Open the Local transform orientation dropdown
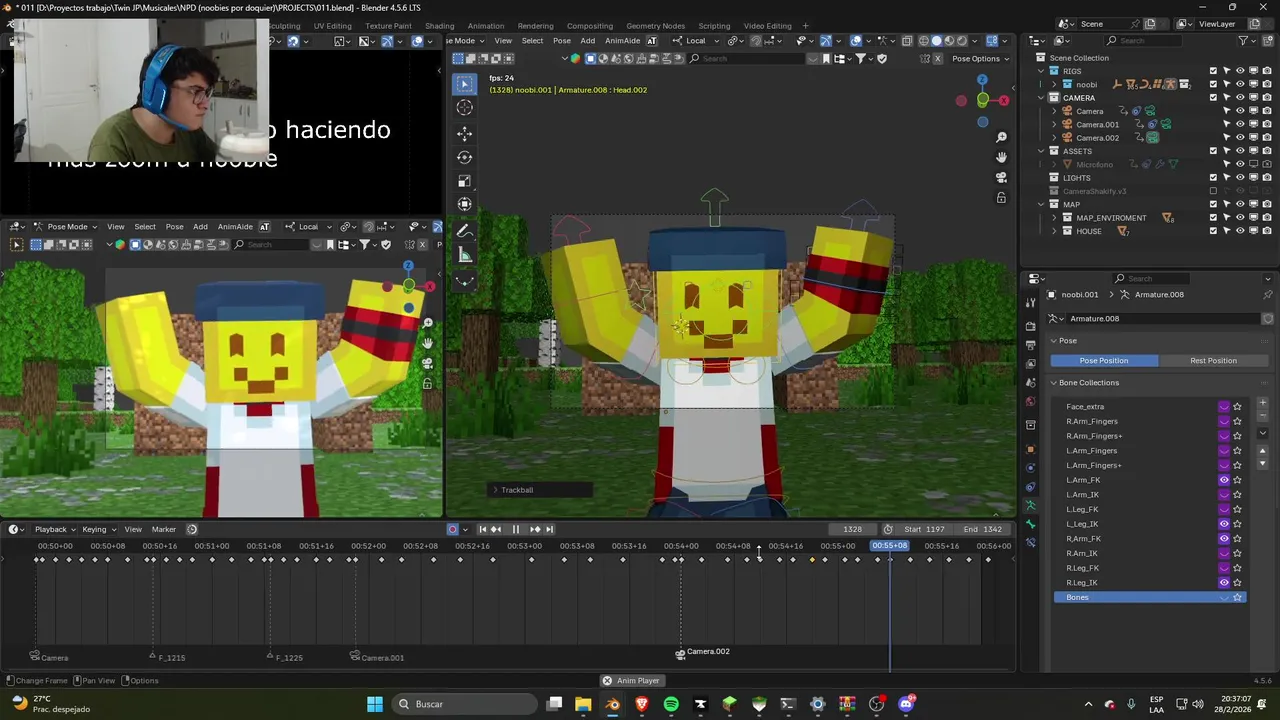Screen dimensions: 1280x720 (695, 41)
